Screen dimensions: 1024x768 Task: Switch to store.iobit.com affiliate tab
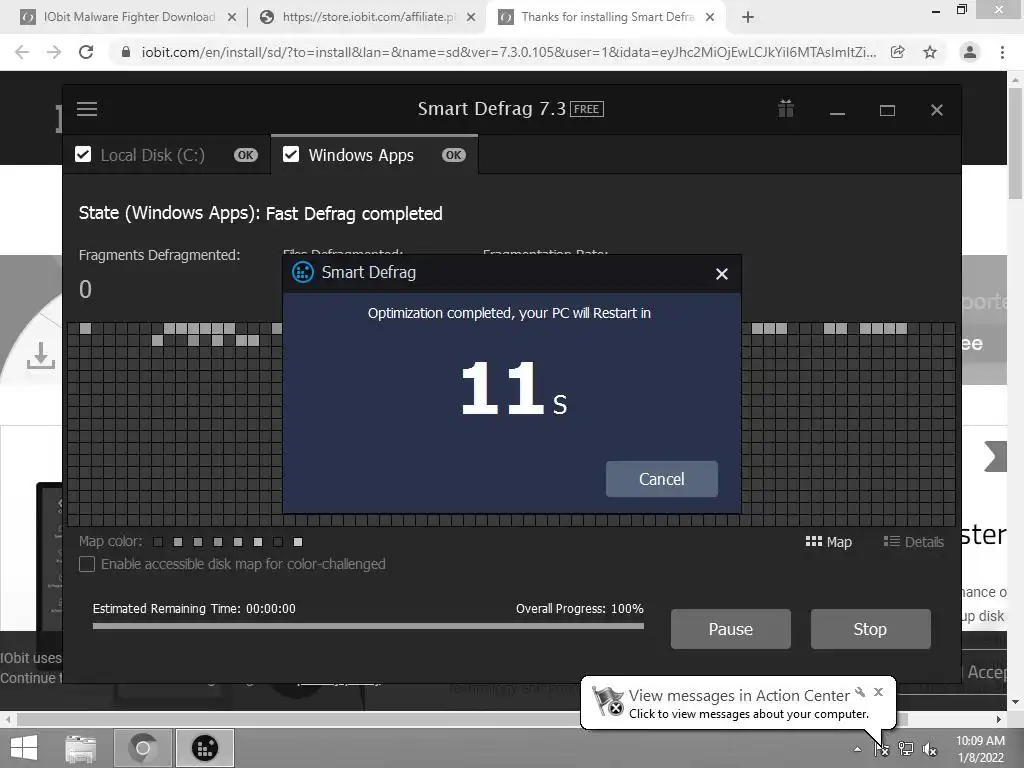(x=368, y=17)
